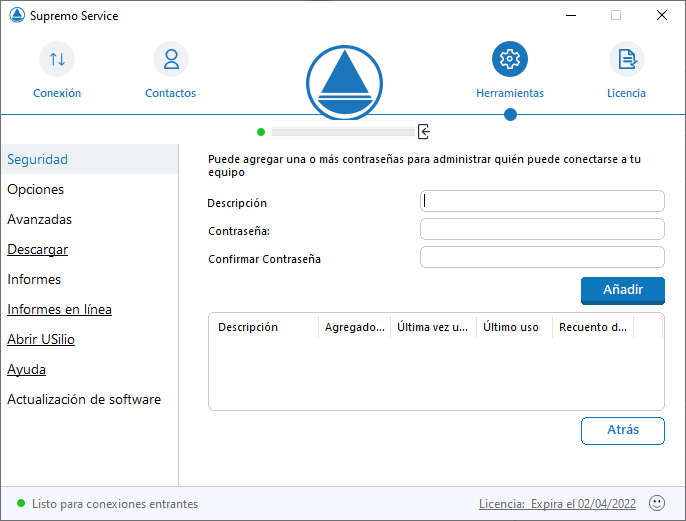
Task: Open the Ayuda link
Action: click(x=26, y=370)
